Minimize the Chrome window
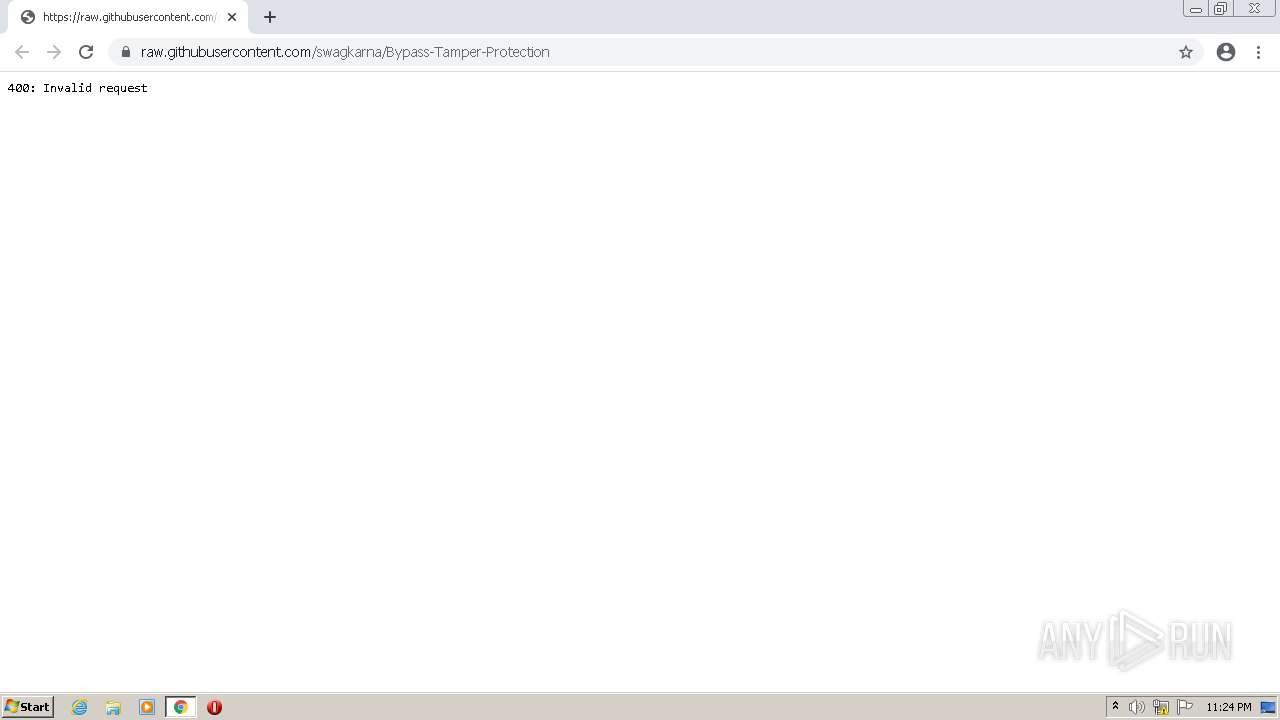The width and height of the screenshot is (1280, 720). point(1196,9)
